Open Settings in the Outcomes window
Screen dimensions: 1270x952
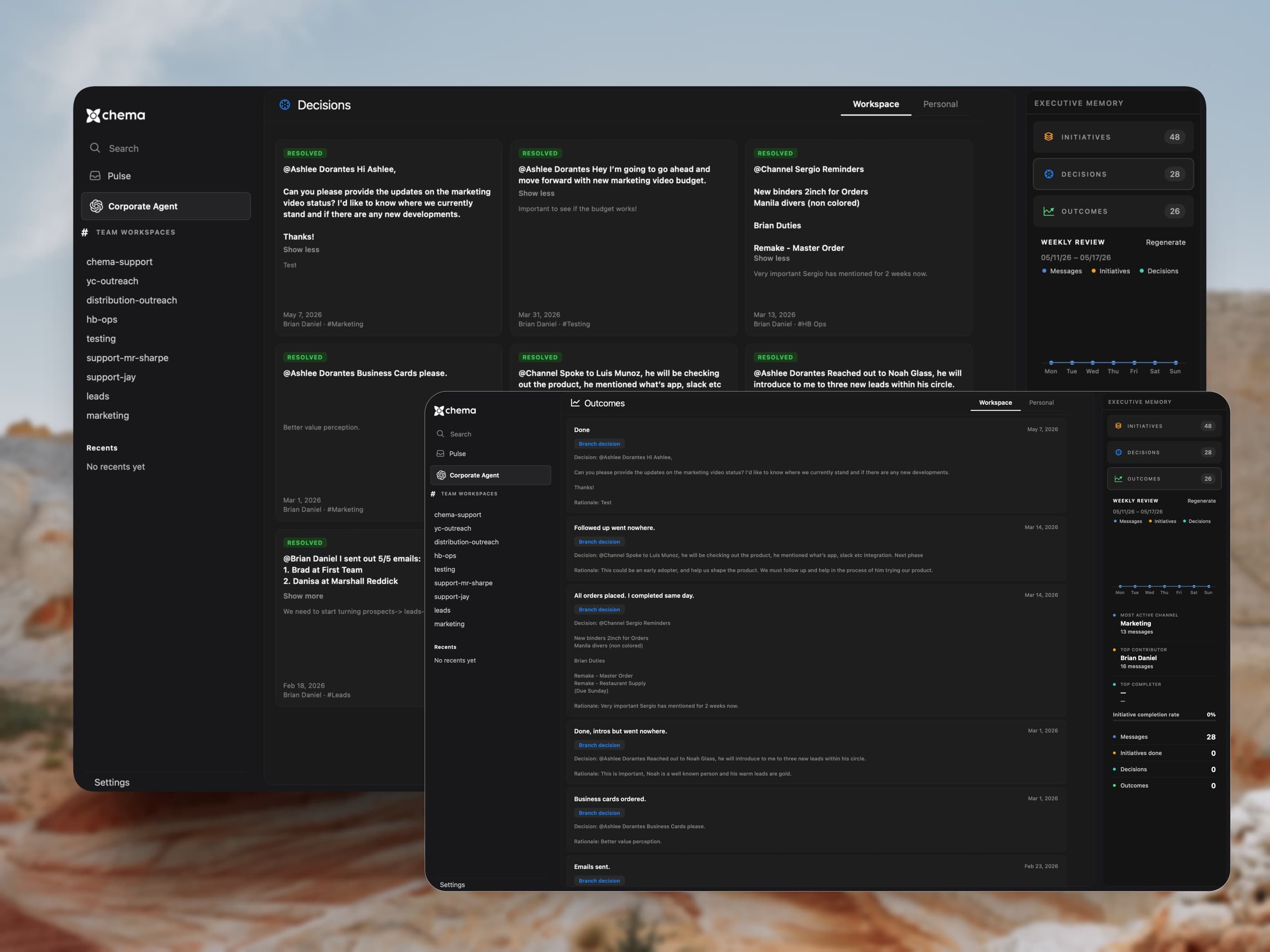tap(452, 885)
